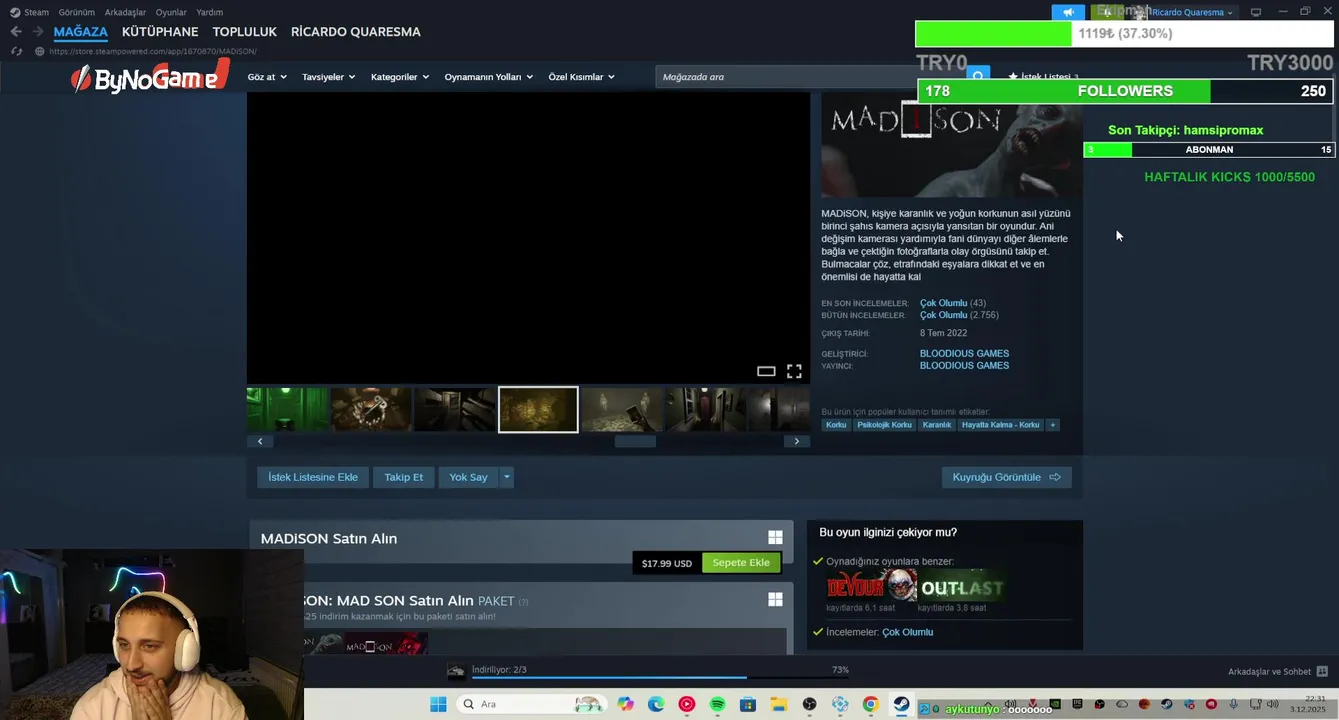Open Spotify from the taskbar

point(717,705)
